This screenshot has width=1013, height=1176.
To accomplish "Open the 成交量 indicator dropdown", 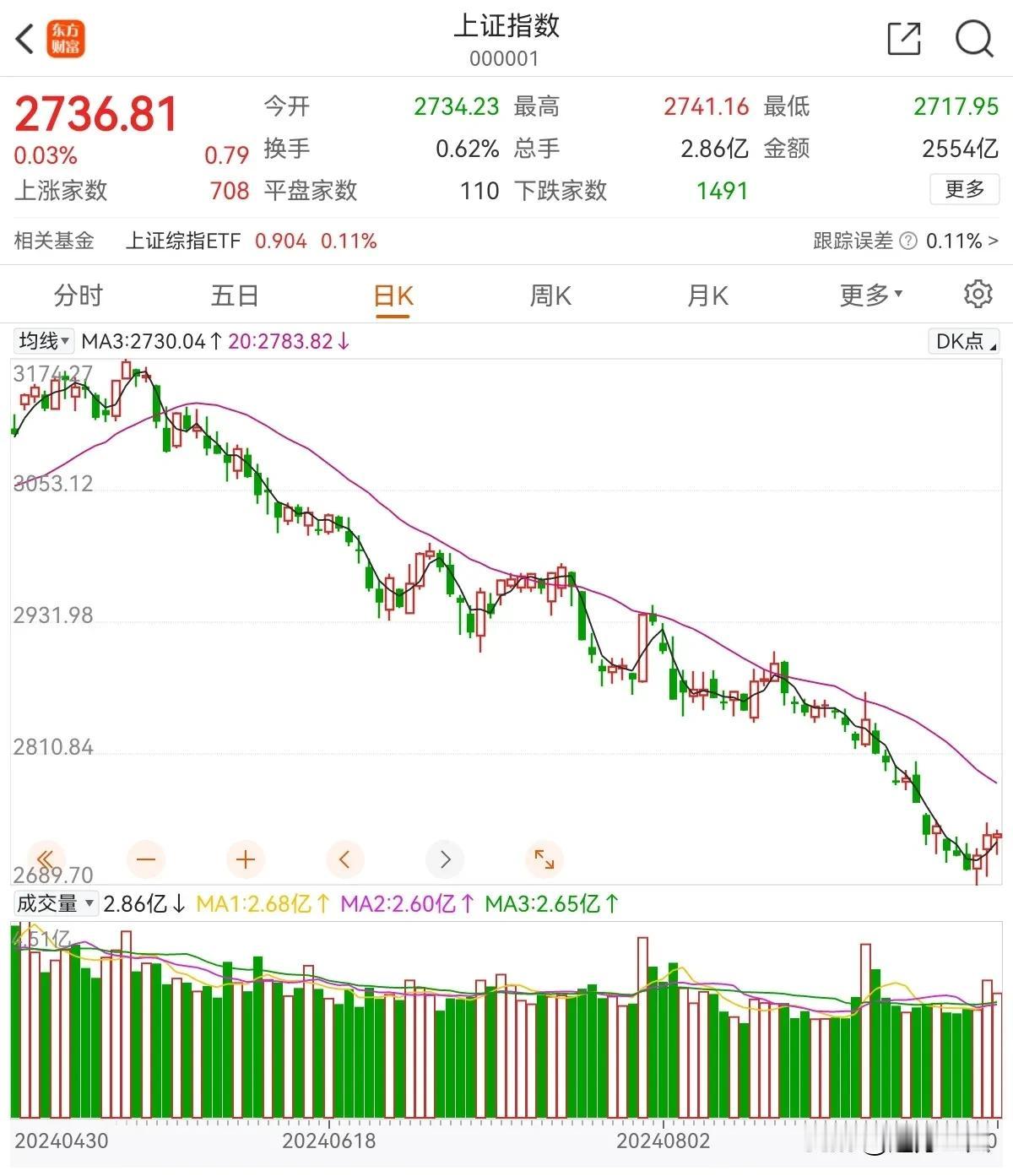I will [x=55, y=903].
